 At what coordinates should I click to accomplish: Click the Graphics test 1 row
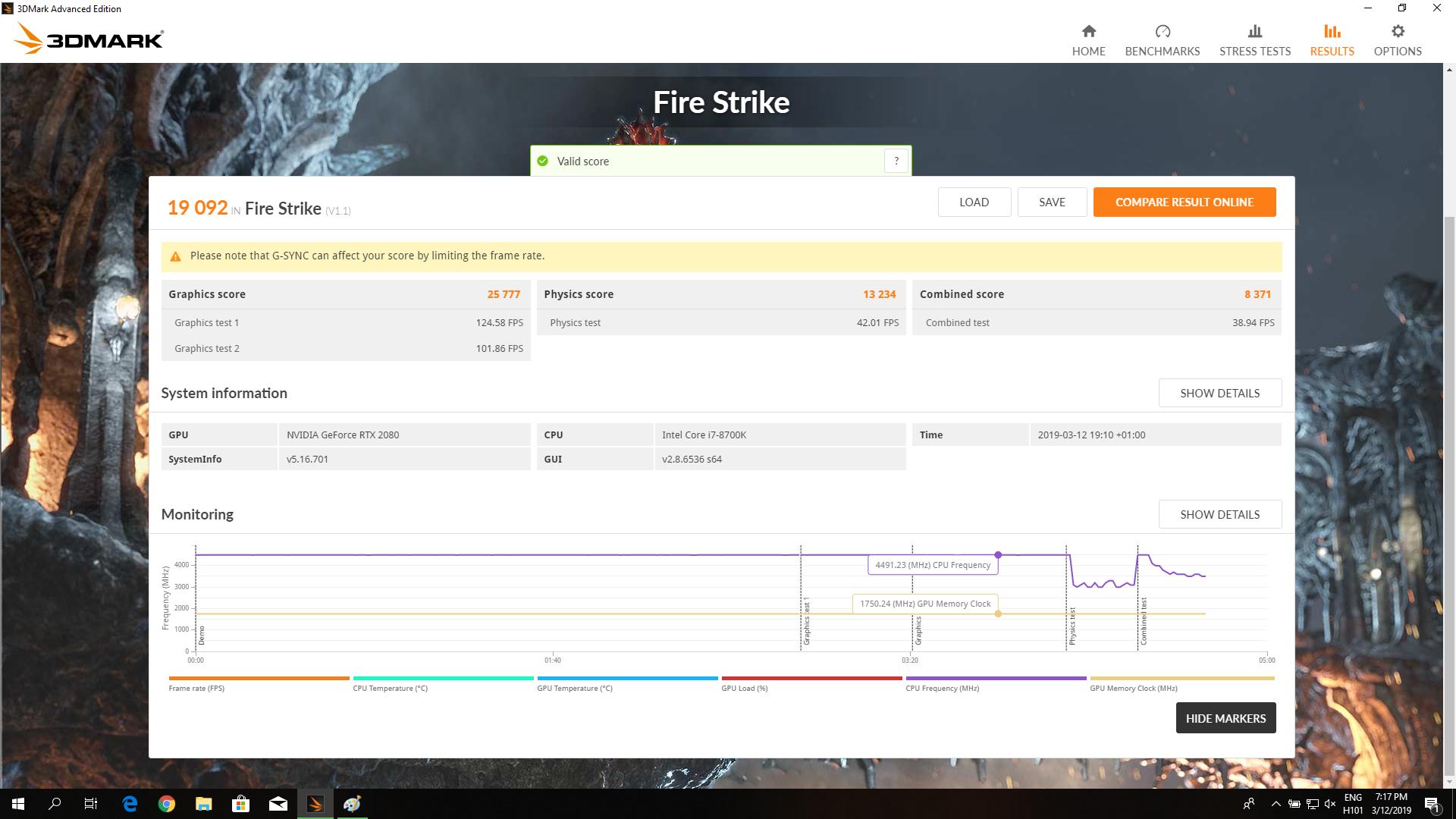pyautogui.click(x=346, y=322)
